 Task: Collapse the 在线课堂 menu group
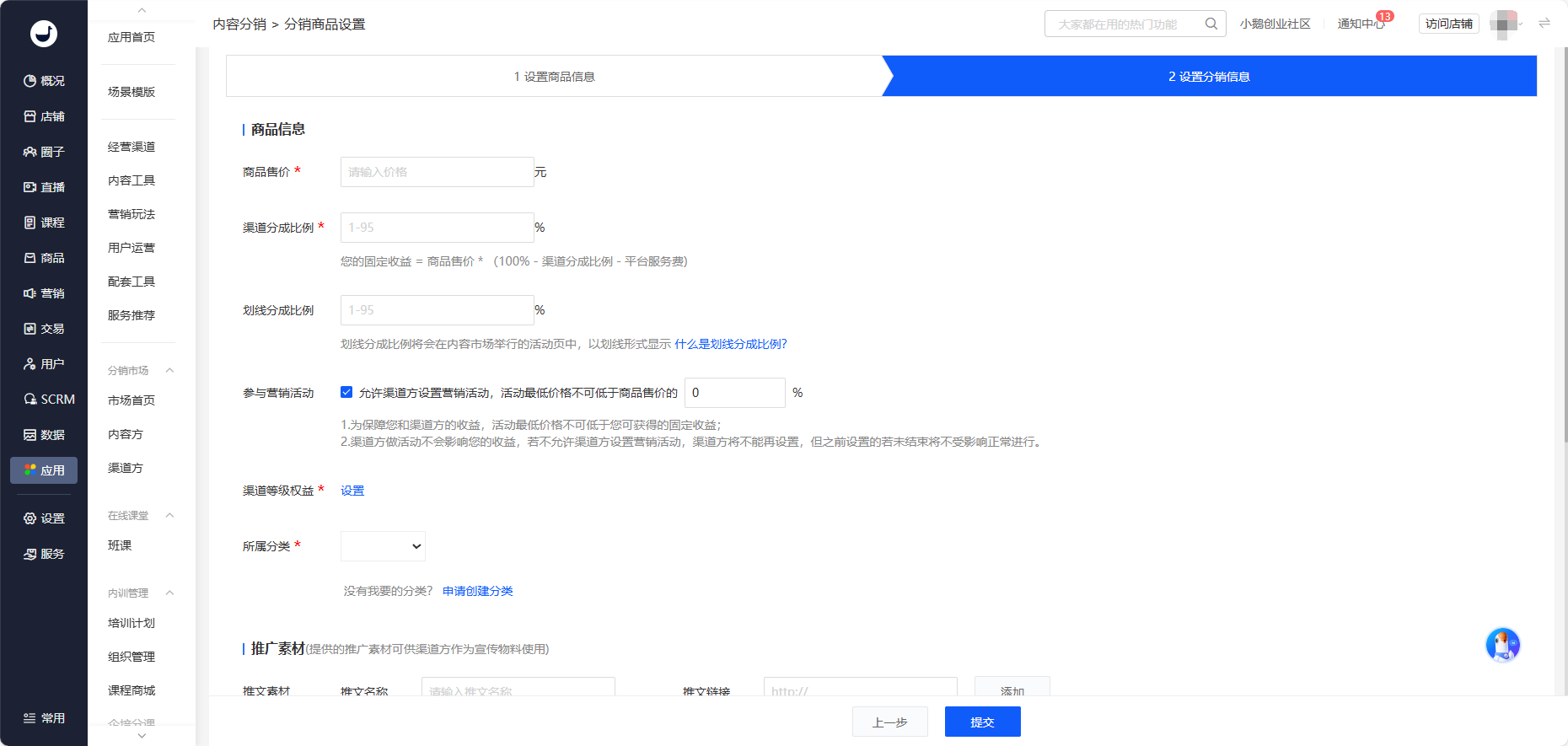(x=169, y=515)
